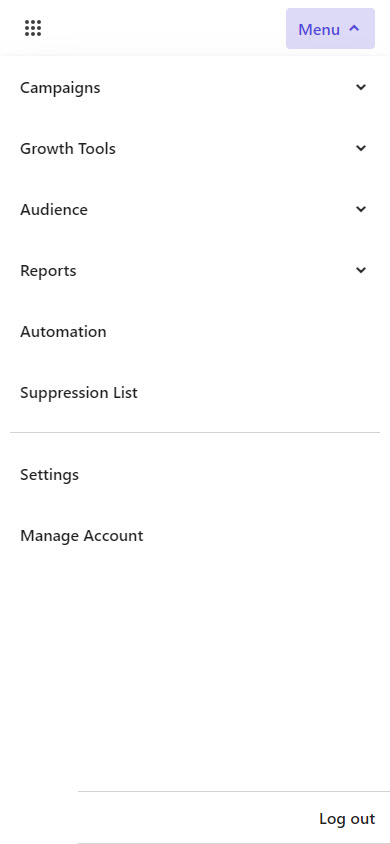Collapse the Menu button
This screenshot has width=390, height=844.
[330, 29]
